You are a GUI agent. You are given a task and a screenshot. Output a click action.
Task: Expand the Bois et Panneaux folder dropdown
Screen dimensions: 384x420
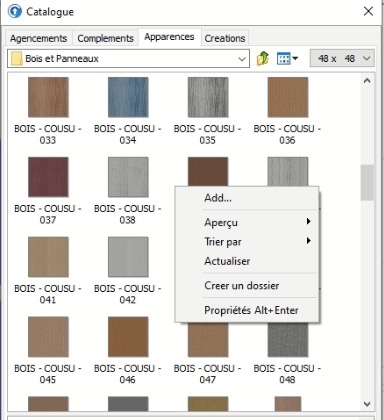click(x=242, y=59)
